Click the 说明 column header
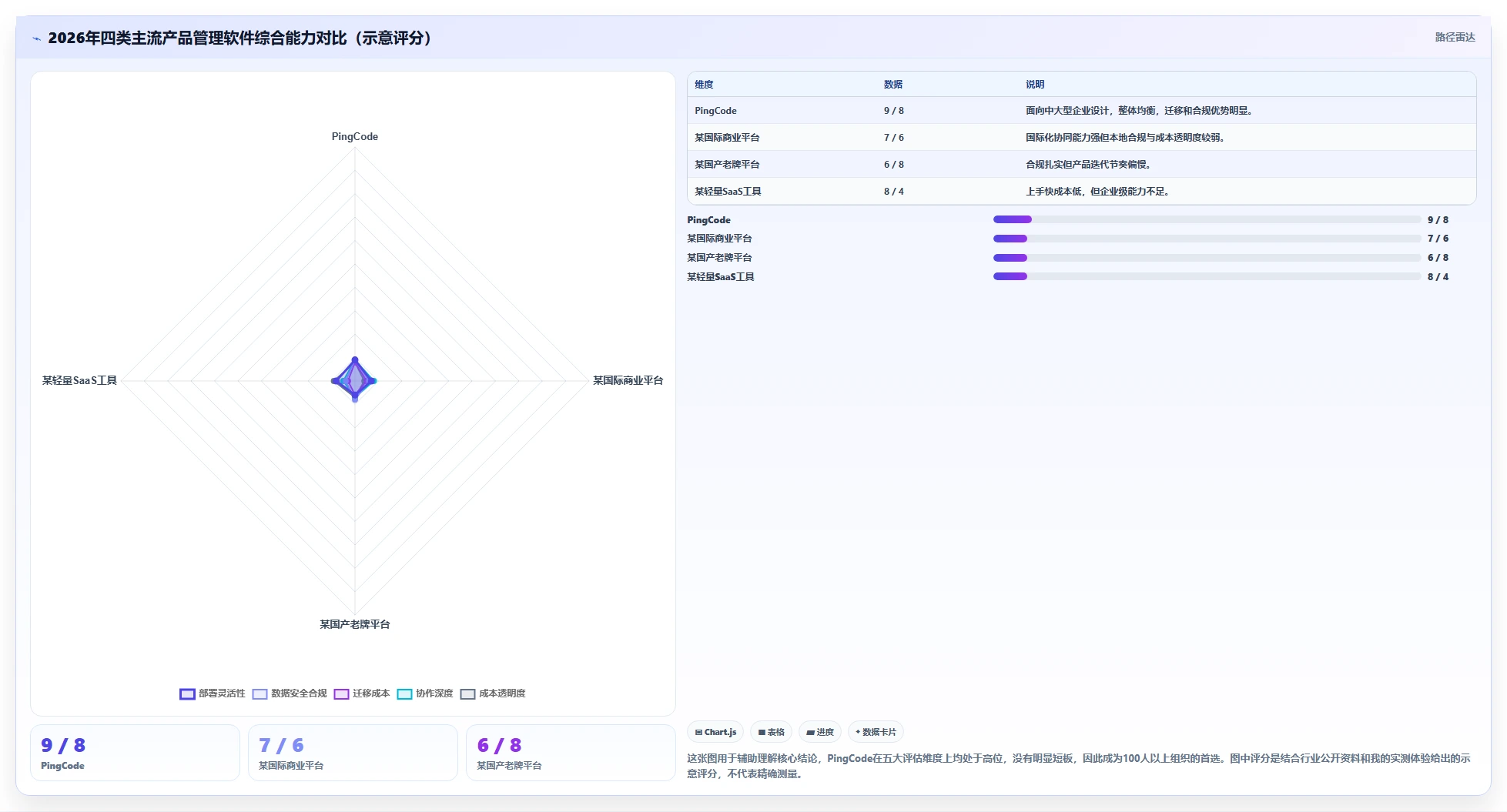Screen dimensions: 1507x812 [x=1035, y=85]
